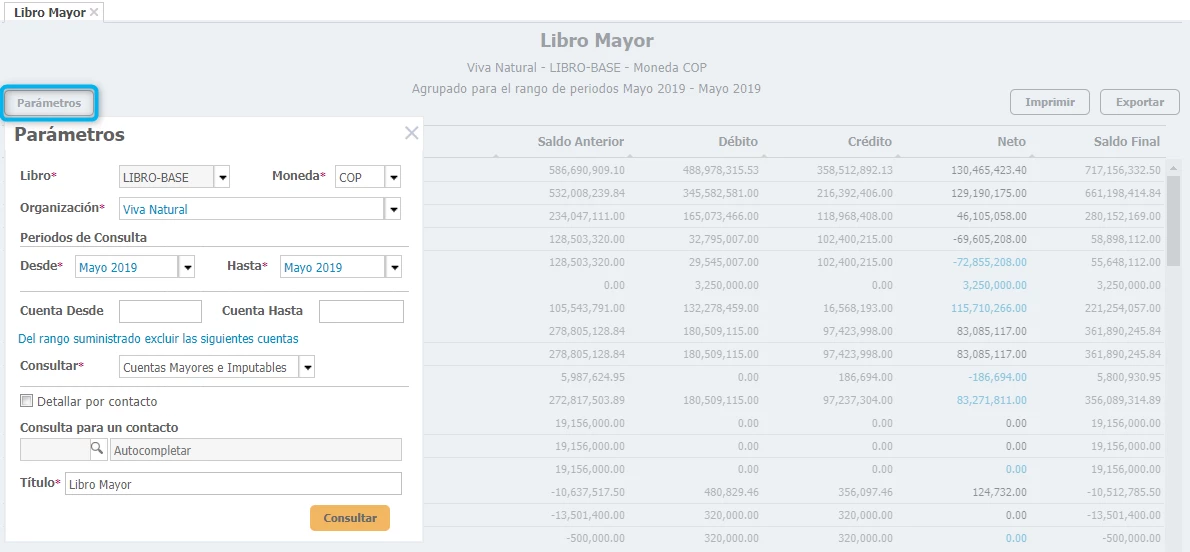Viewport: 1190px width, 552px height.
Task: Expand the Consultar account type dropdown
Action: [307, 367]
